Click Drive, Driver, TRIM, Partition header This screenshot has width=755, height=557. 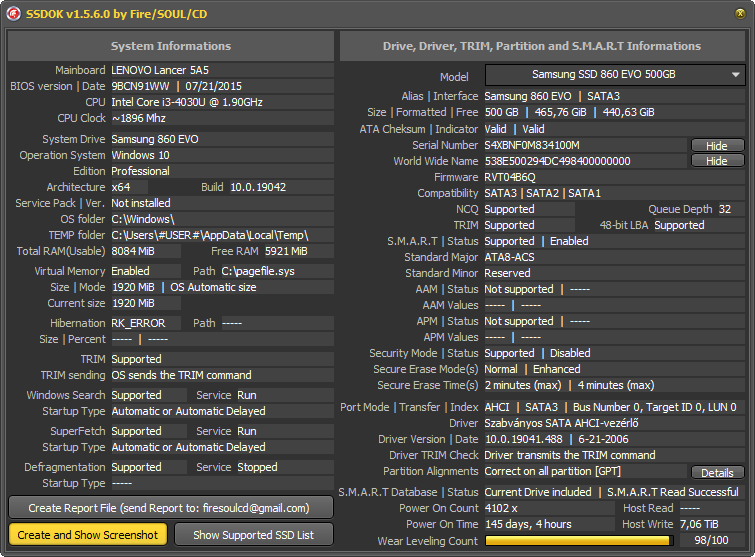[542, 46]
